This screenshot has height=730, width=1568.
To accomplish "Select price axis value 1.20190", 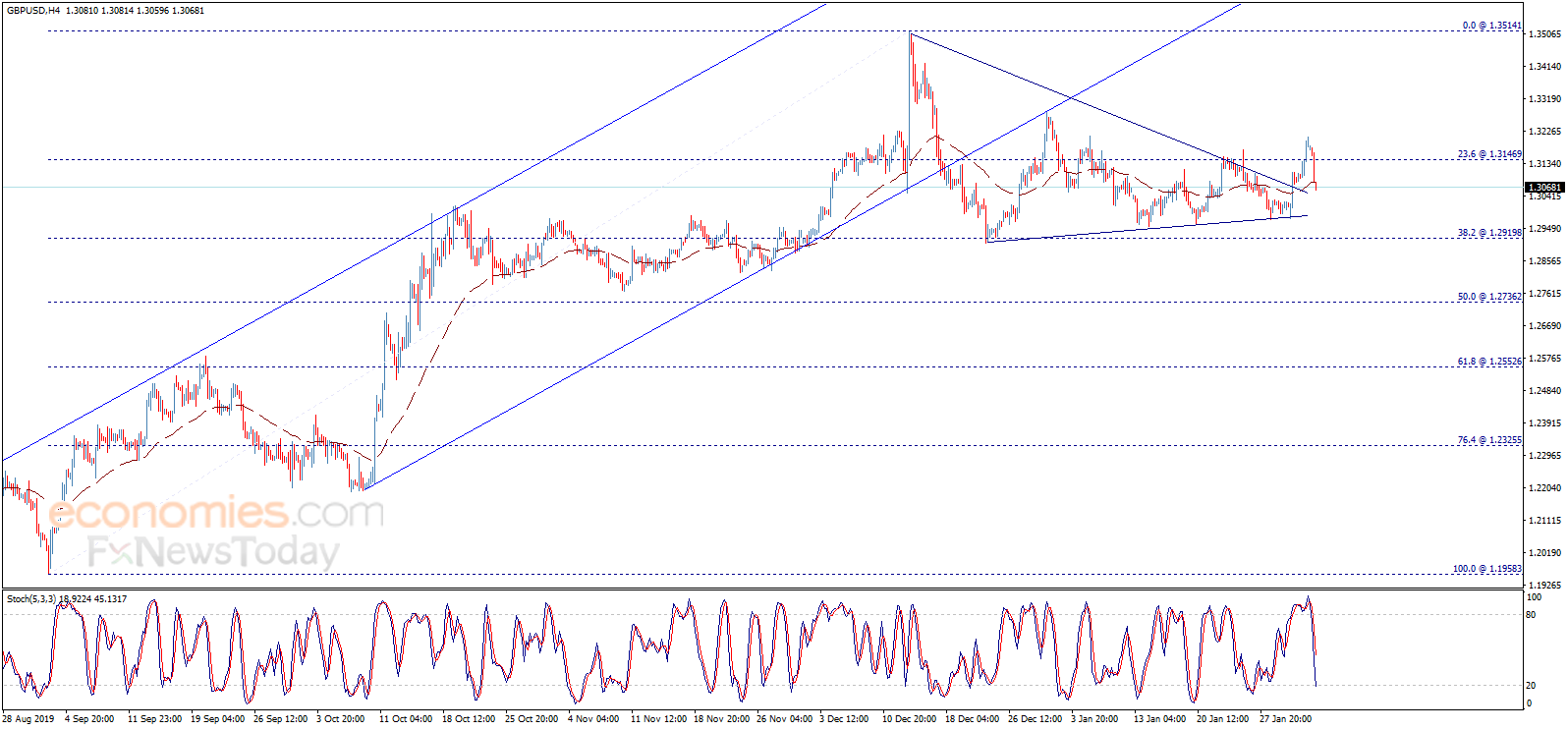I will 1544,553.
